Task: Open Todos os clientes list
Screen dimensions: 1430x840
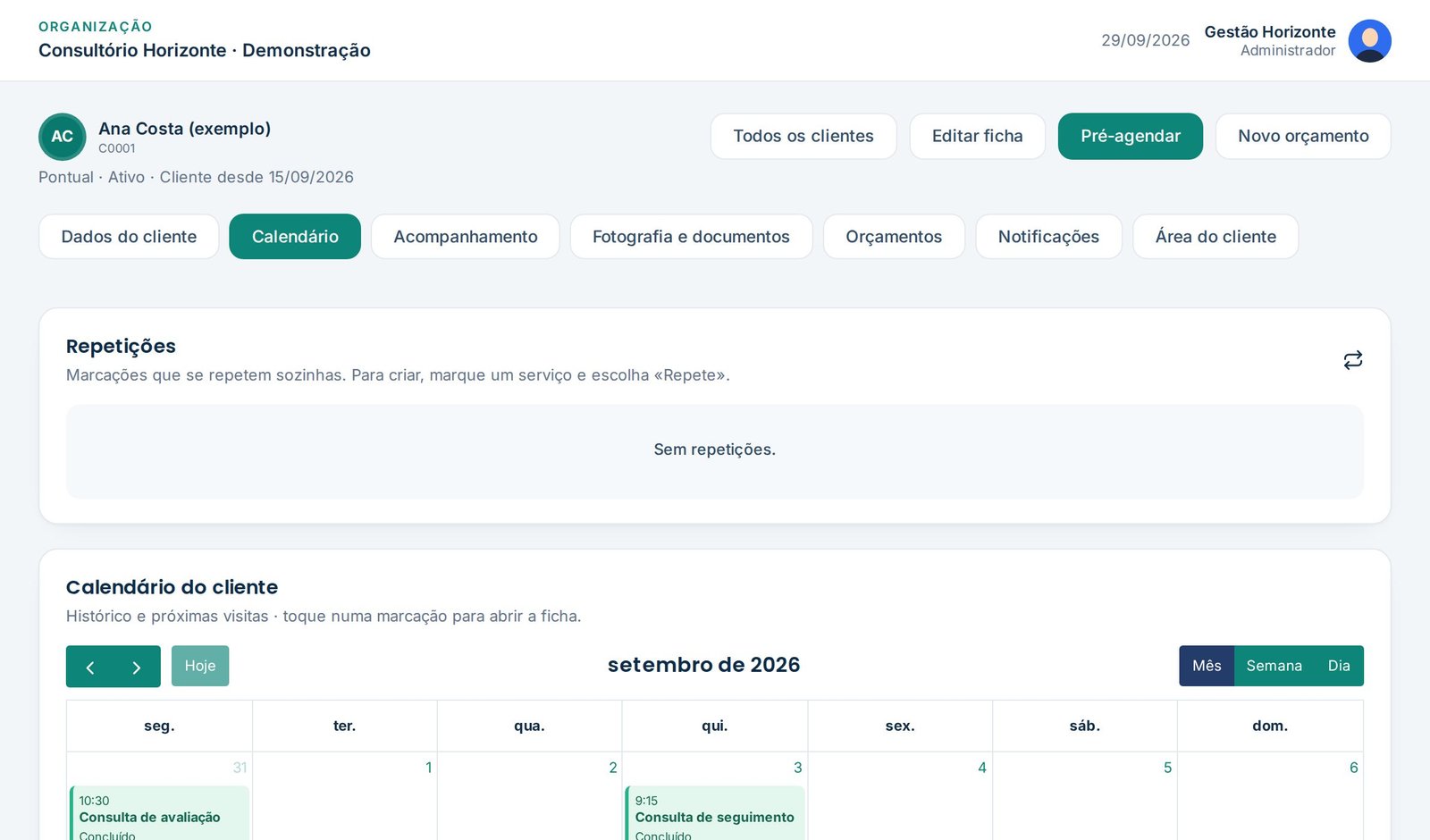Action: (803, 136)
